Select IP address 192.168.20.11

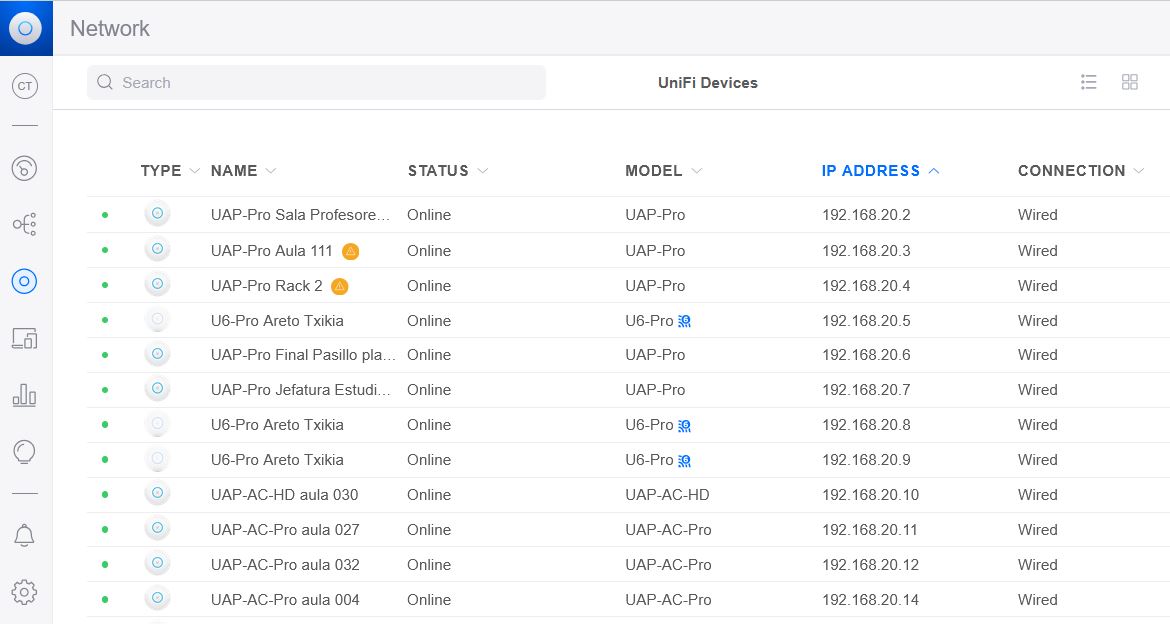[870, 530]
